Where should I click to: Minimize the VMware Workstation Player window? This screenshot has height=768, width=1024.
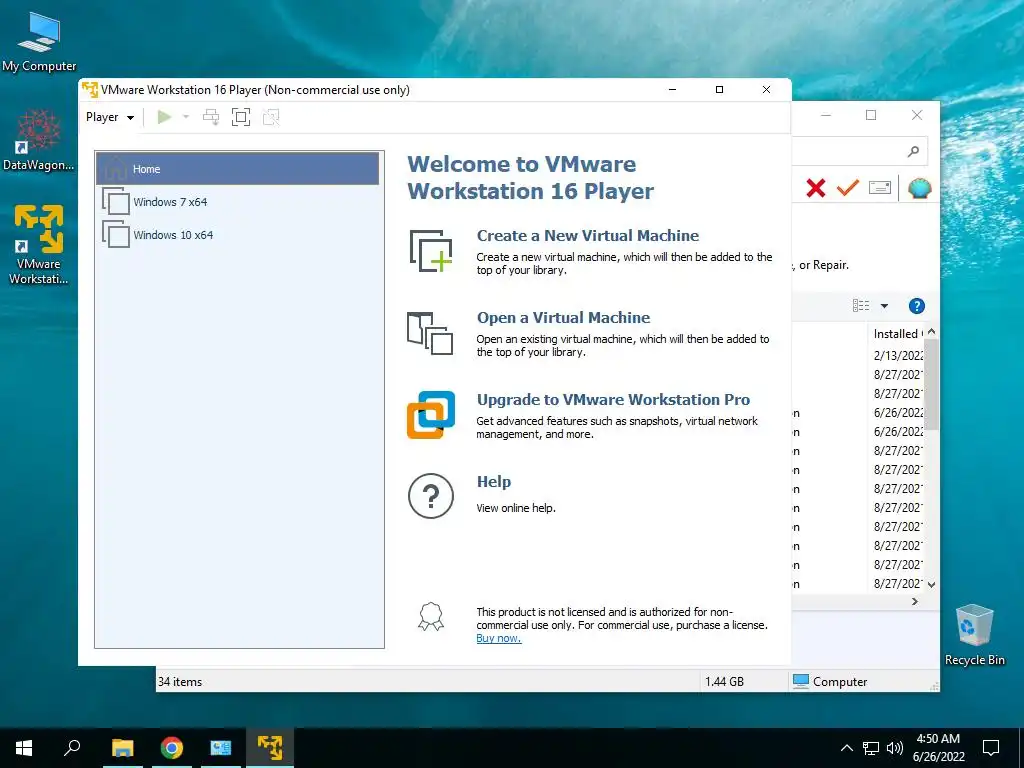pos(673,89)
